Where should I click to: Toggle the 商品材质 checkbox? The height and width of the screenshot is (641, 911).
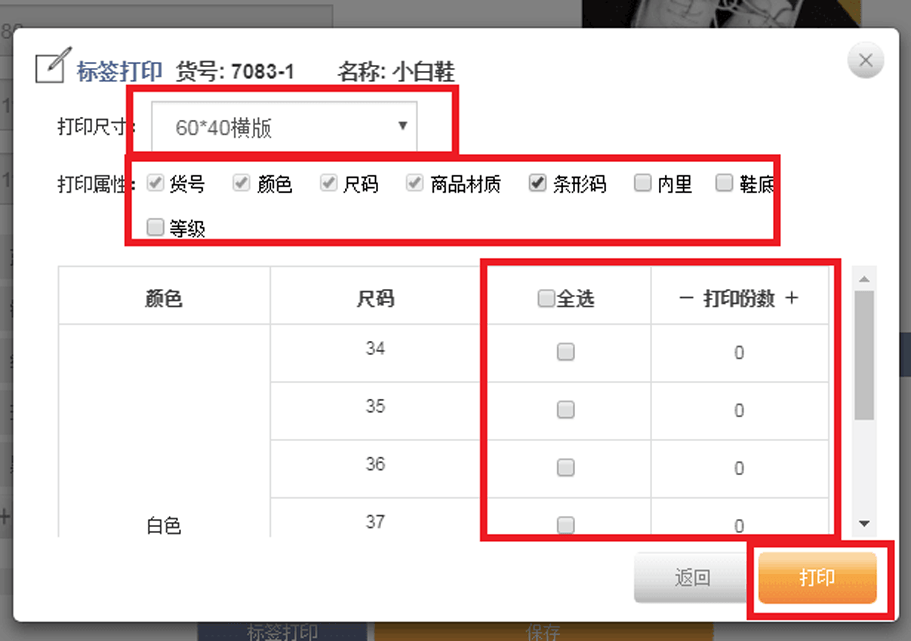point(415,183)
